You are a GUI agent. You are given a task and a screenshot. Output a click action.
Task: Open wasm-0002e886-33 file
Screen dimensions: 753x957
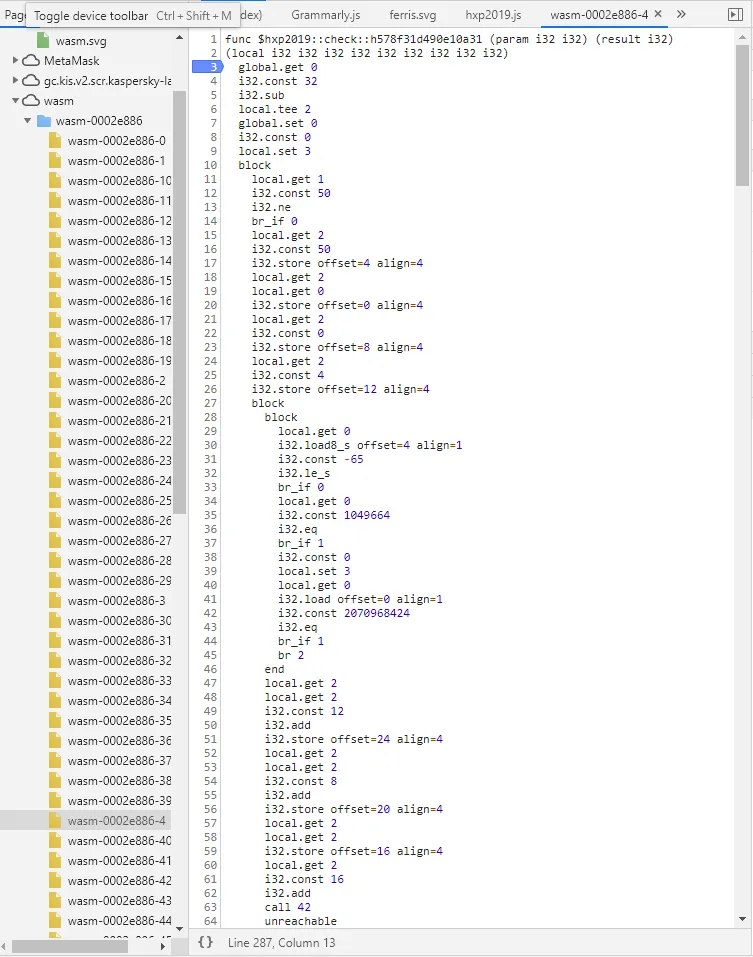click(120, 681)
